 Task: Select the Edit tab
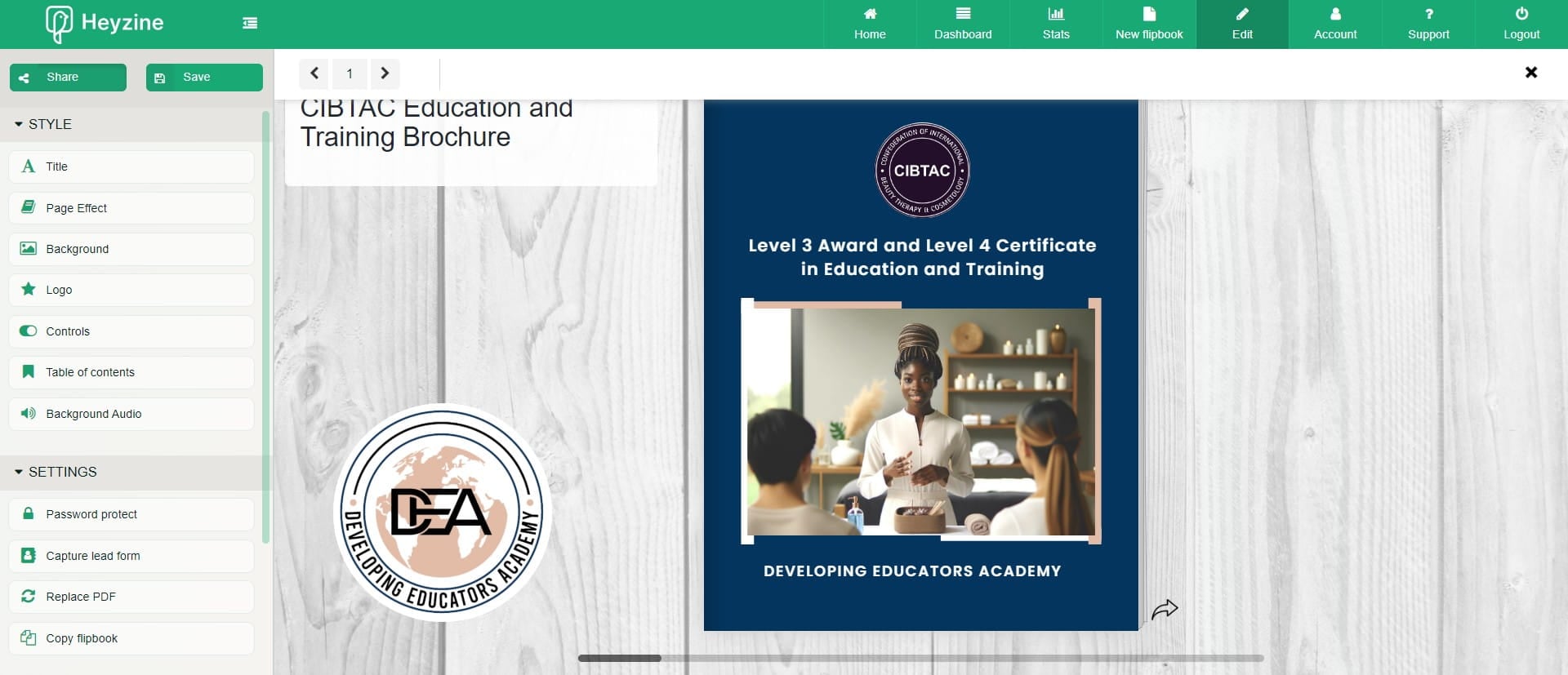(1242, 24)
